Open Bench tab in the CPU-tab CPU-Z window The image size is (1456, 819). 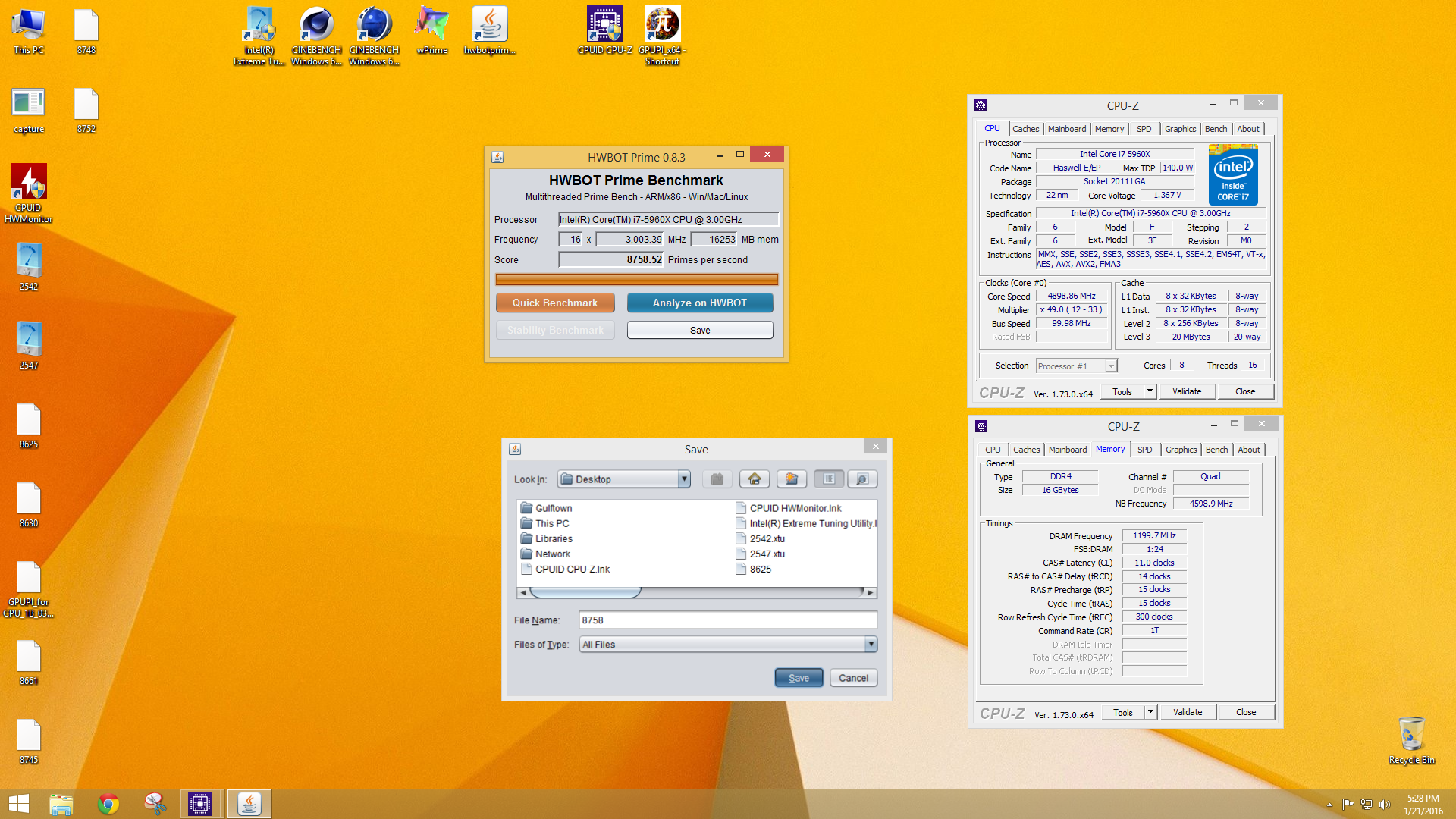point(1216,129)
